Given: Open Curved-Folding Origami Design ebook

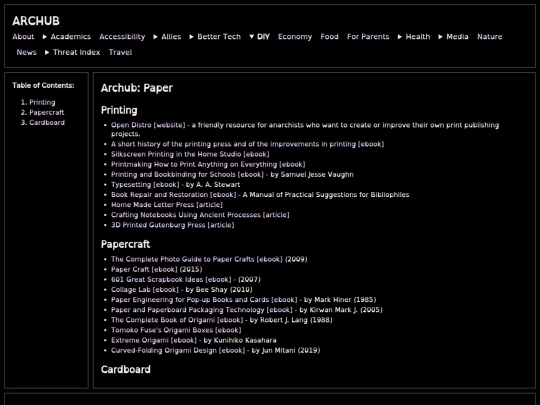Looking at the screenshot, I should pos(178,351).
